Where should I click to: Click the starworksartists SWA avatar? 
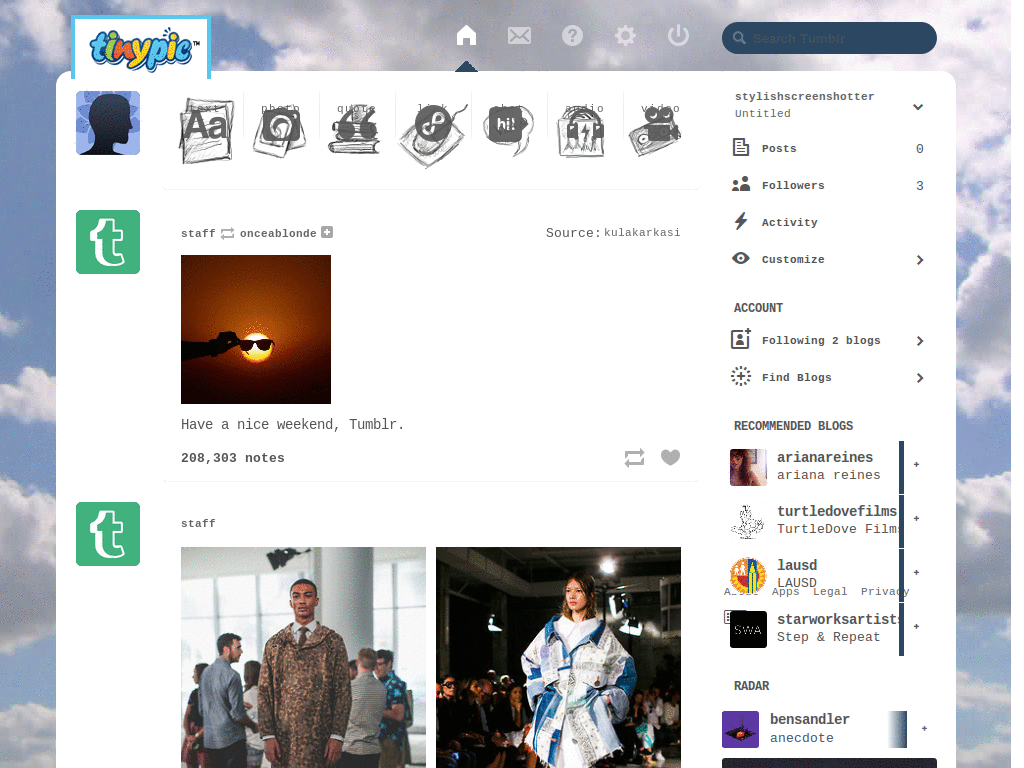748,630
